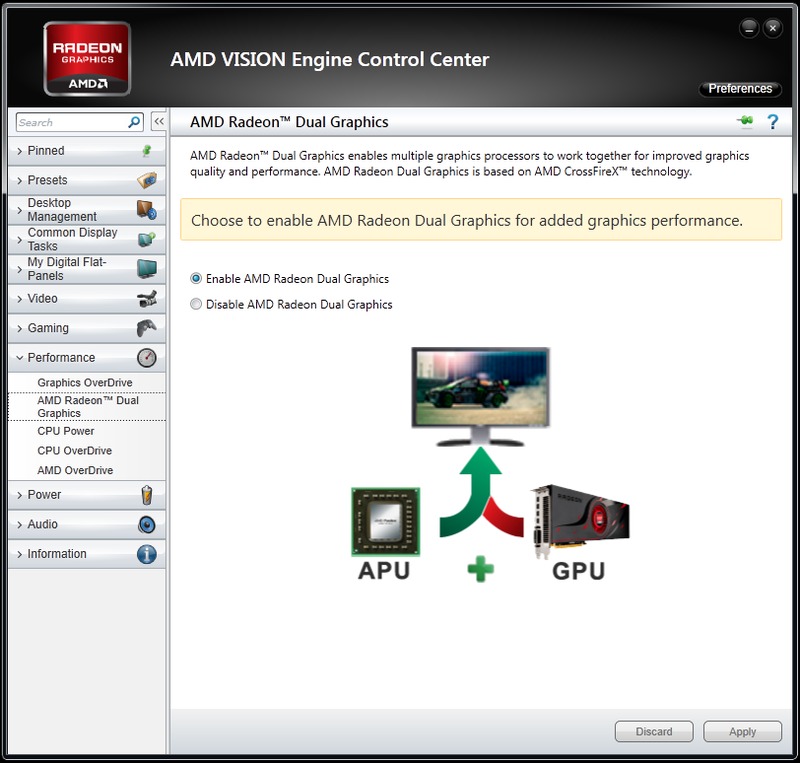The image size is (800, 763).
Task: Open Graphics OverDrive page
Action: [85, 382]
